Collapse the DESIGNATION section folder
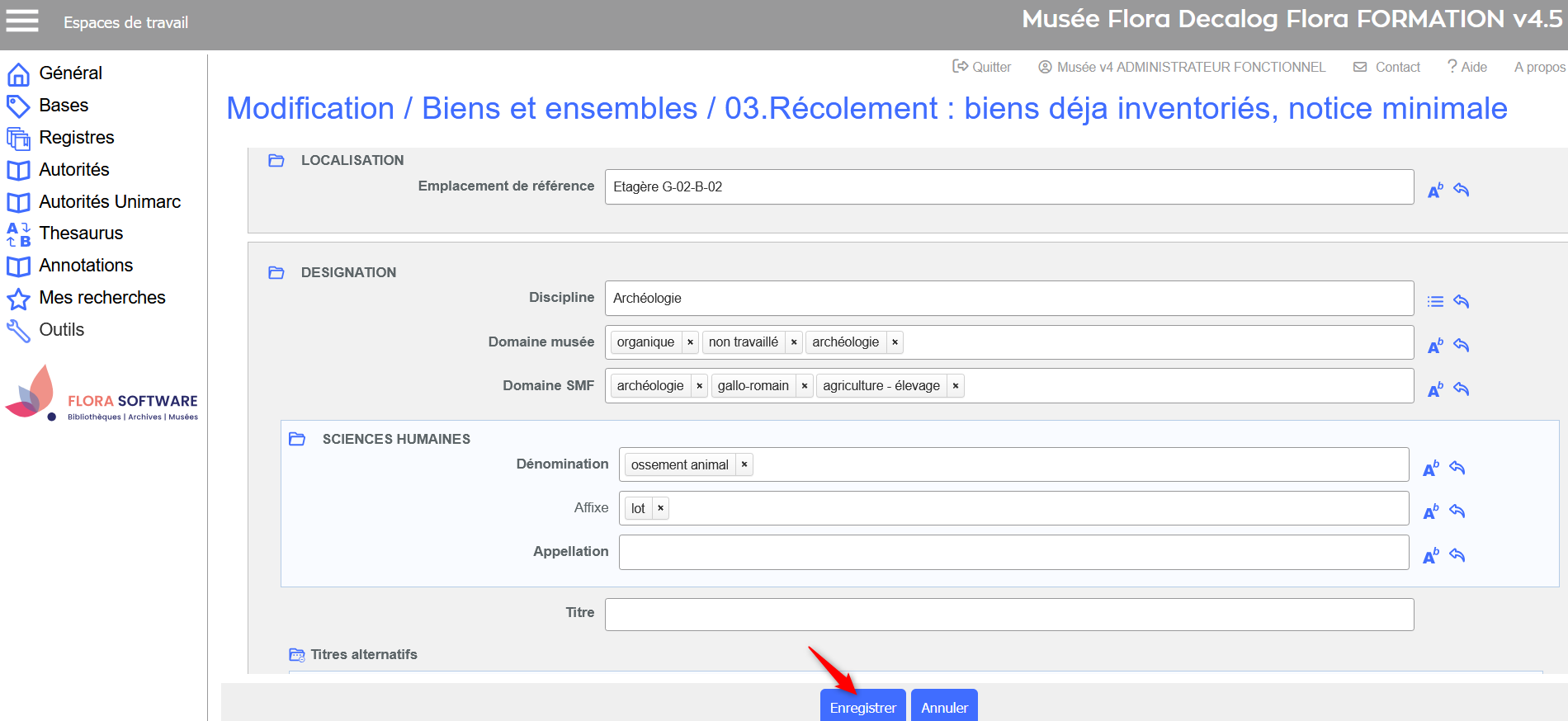The image size is (1568, 721). tap(276, 273)
